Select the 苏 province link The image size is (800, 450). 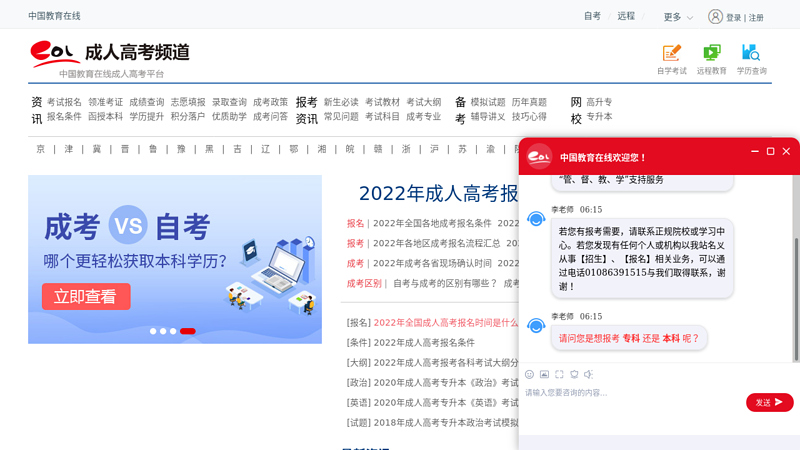coord(462,149)
